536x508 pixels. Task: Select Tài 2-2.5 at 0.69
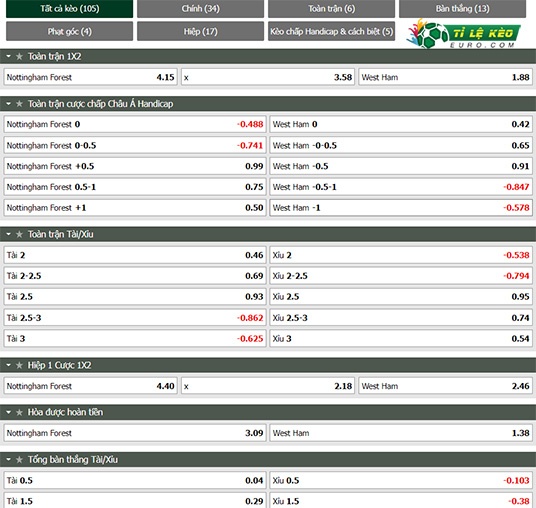click(x=135, y=276)
